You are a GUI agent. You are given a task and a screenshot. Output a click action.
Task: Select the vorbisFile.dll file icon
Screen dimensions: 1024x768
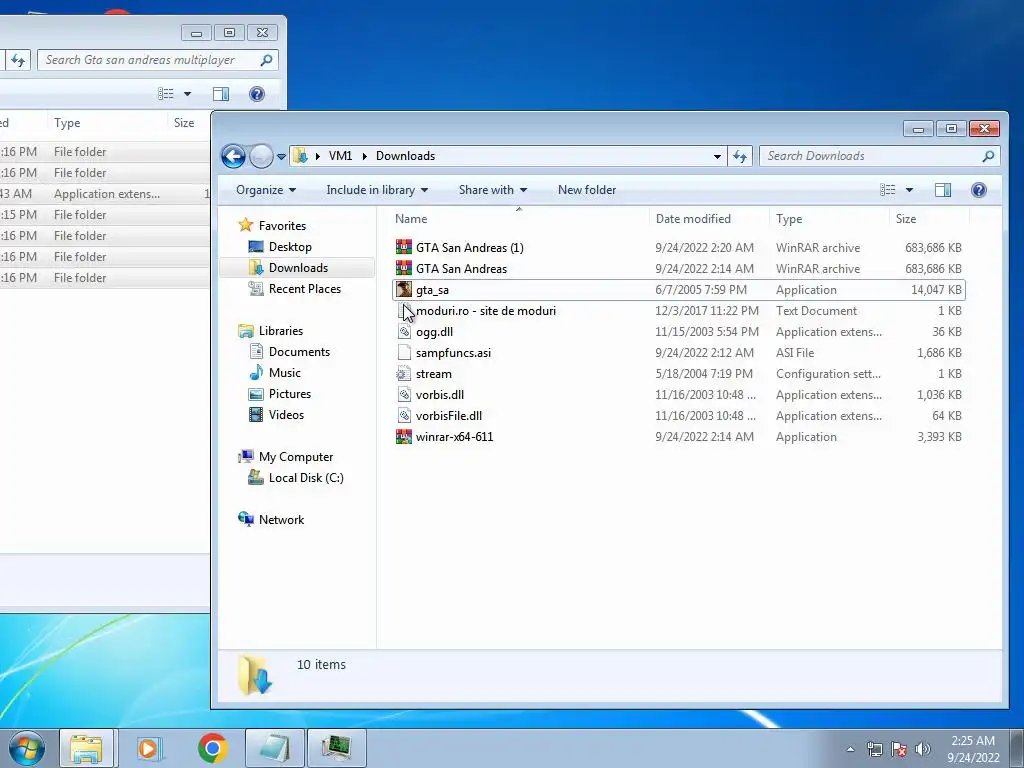[x=404, y=415]
